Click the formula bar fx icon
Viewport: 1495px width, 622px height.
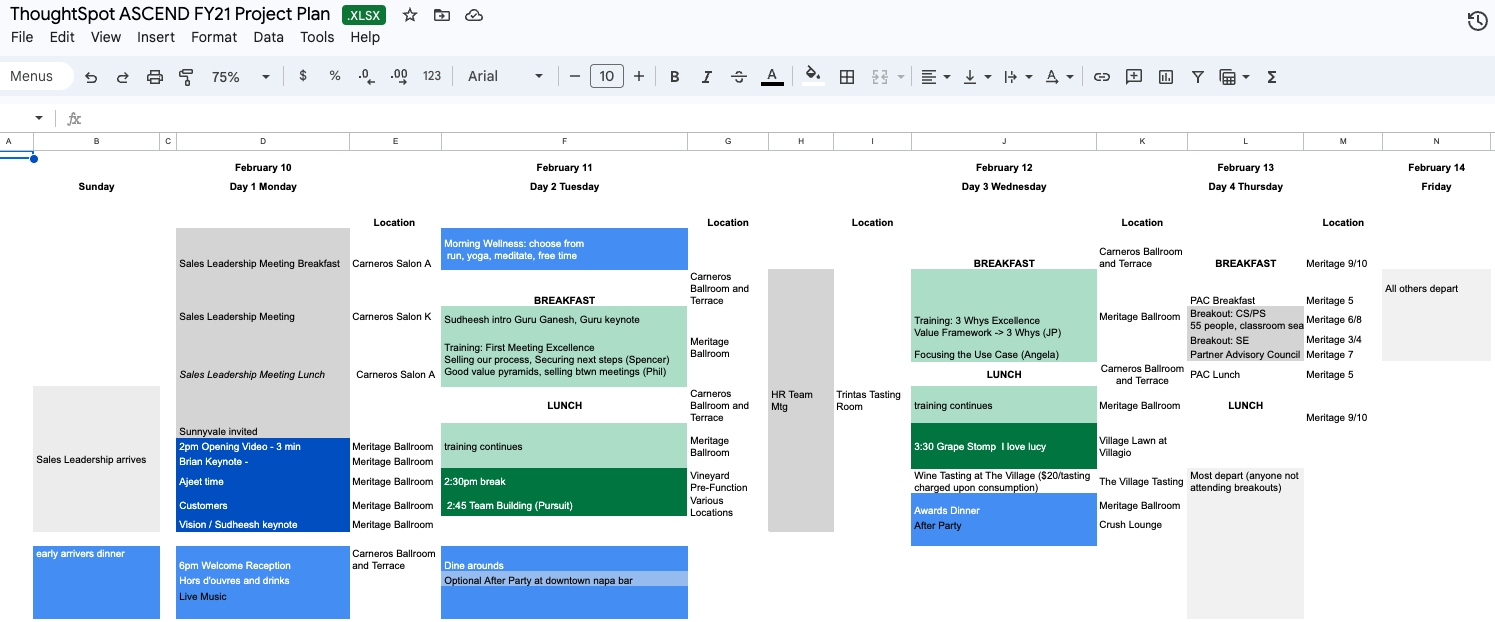point(74,118)
